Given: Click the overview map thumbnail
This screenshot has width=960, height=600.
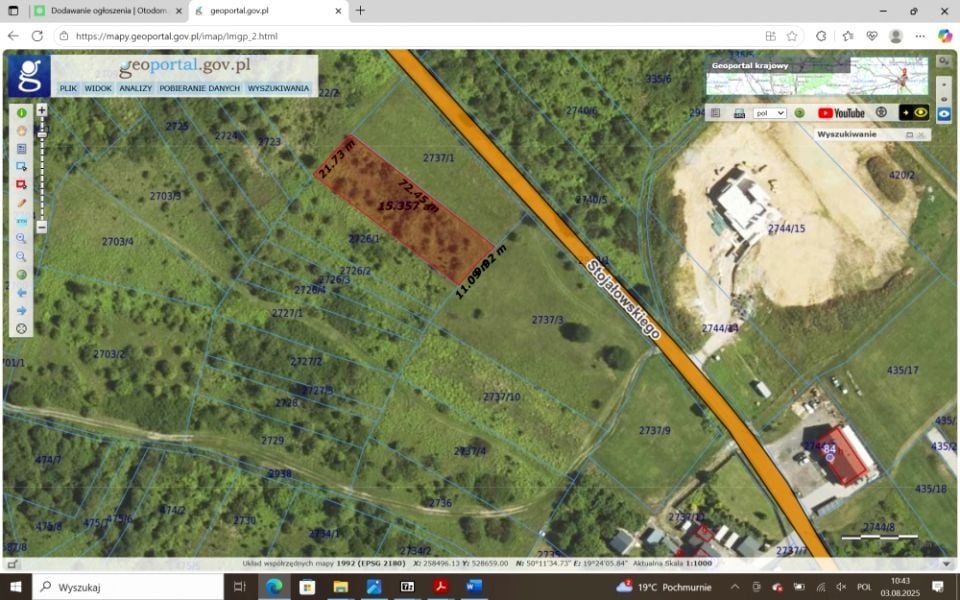Looking at the screenshot, I should click(817, 76).
